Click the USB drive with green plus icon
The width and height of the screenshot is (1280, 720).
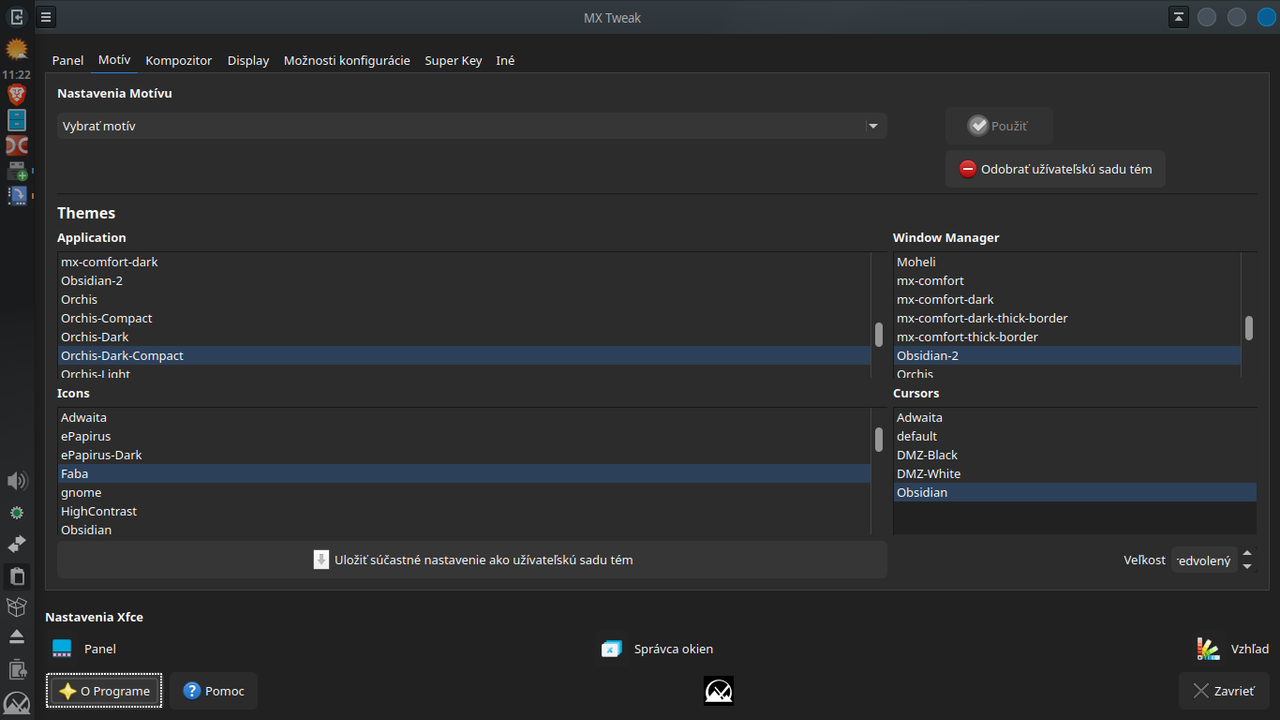pyautogui.click(x=16, y=171)
